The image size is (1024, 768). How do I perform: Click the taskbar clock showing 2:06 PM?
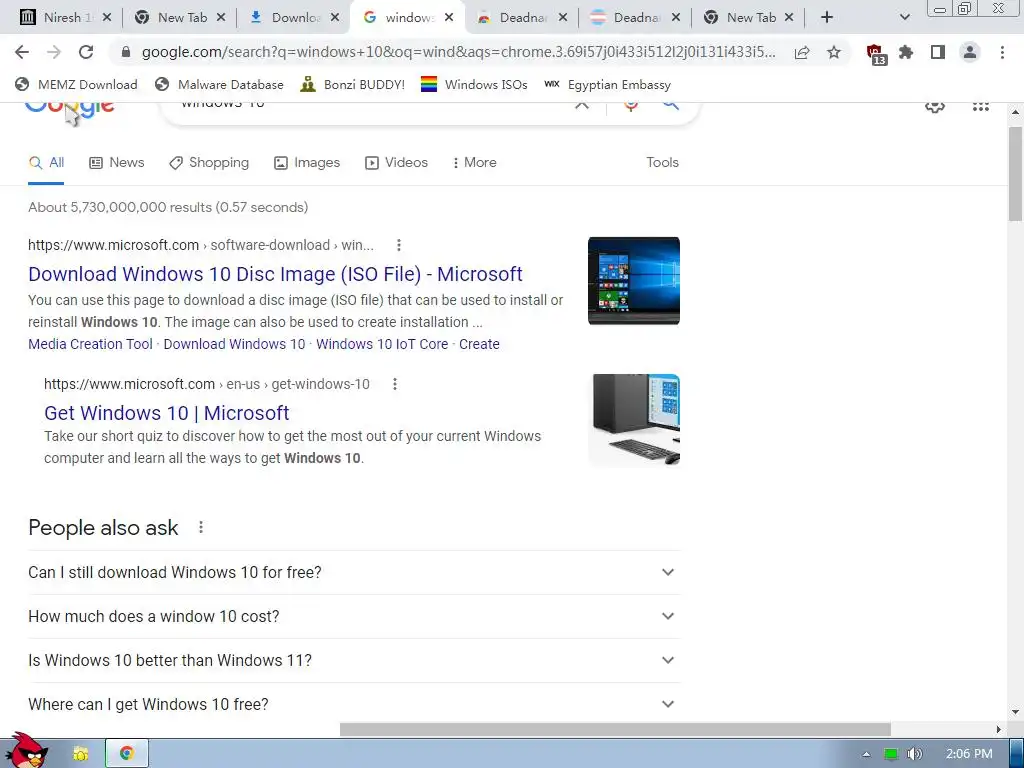click(x=969, y=754)
